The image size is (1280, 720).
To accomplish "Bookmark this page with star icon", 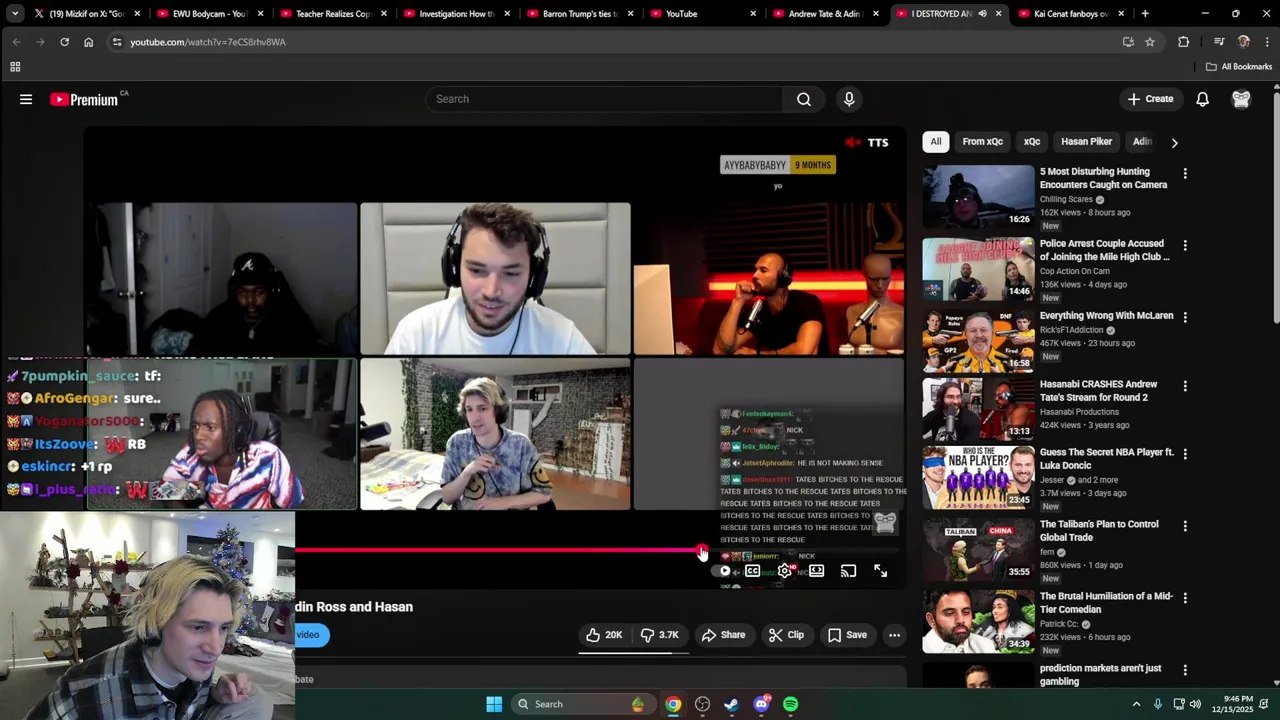I will [1150, 42].
